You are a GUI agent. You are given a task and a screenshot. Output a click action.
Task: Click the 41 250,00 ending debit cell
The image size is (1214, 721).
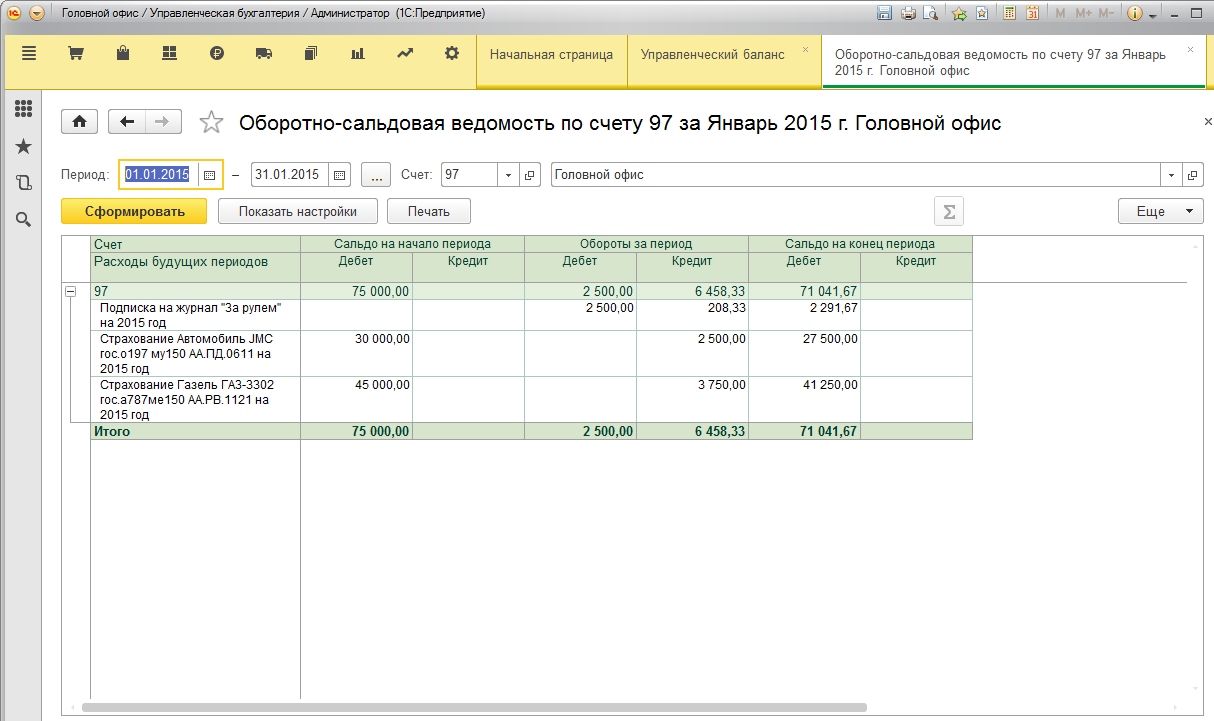coord(804,399)
